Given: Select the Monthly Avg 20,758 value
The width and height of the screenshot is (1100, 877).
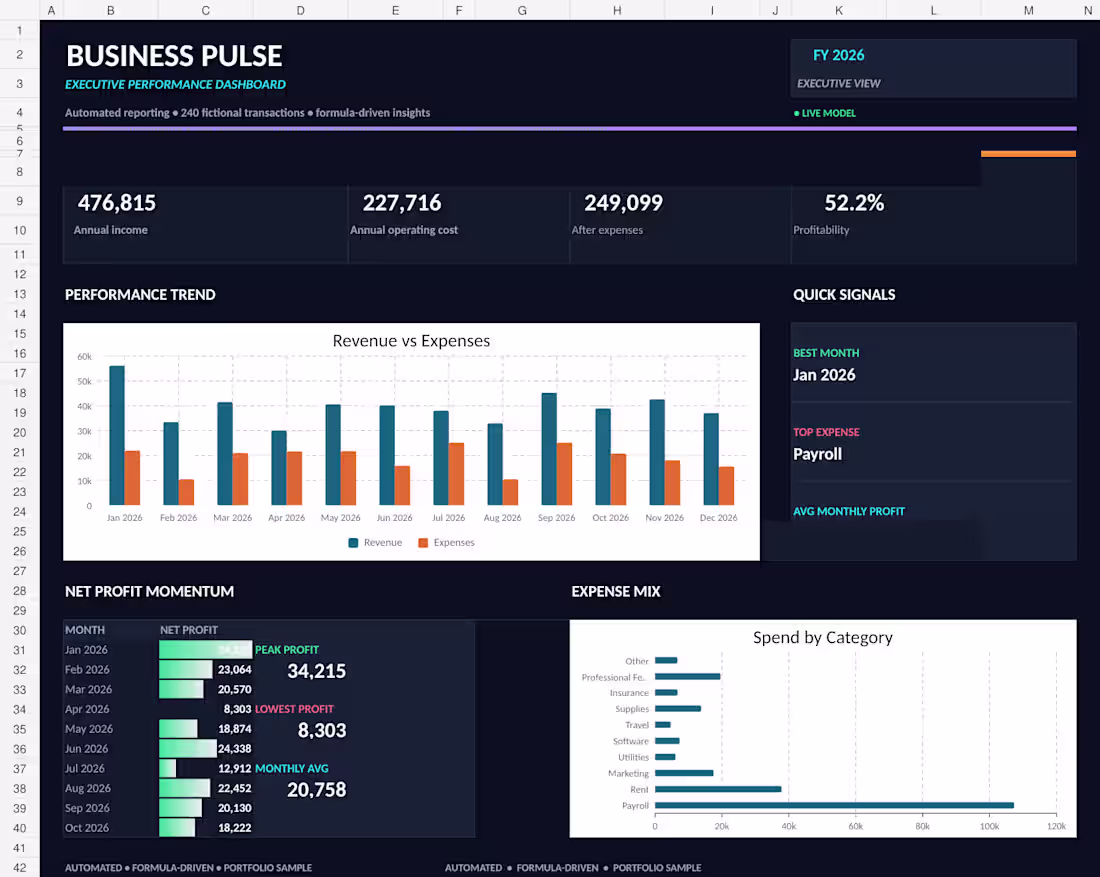Looking at the screenshot, I should coord(316,790).
